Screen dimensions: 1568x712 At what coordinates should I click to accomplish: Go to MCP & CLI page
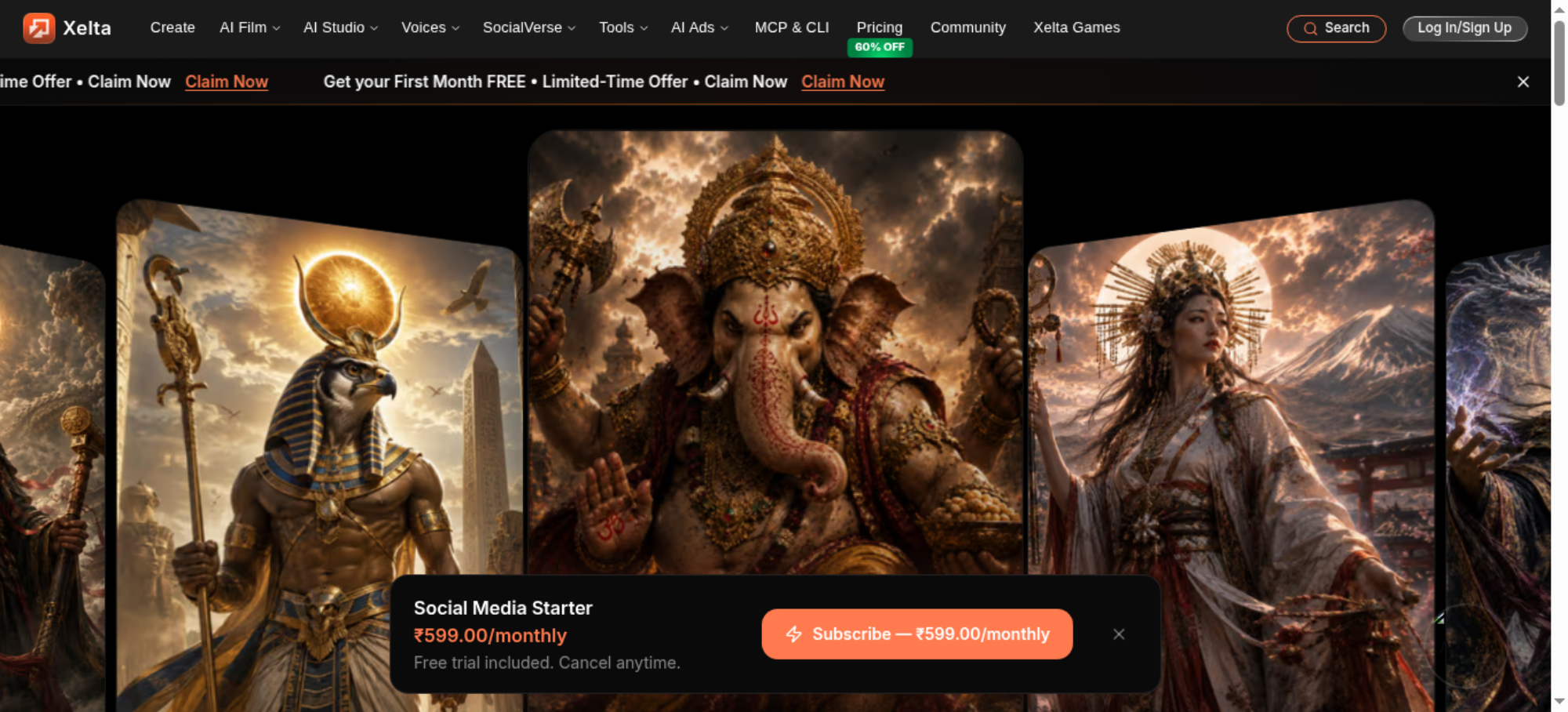click(x=792, y=27)
